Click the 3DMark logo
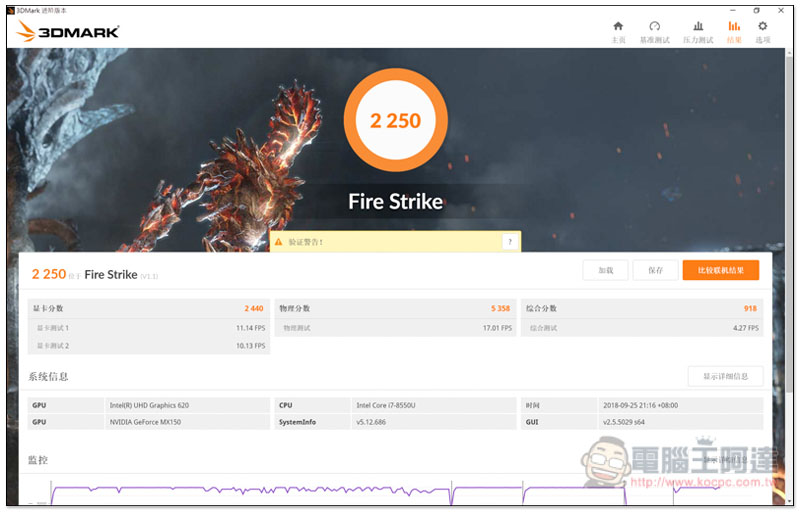This screenshot has width=800, height=512. point(67,32)
